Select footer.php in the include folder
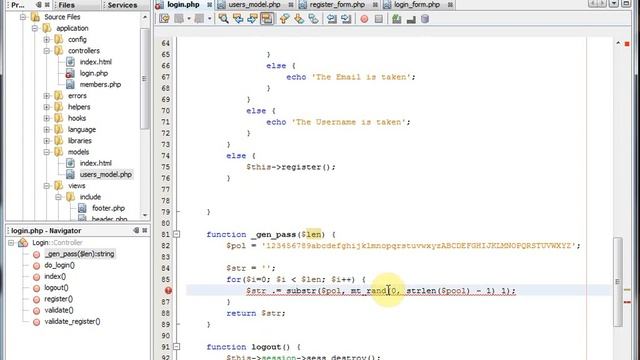Viewport: 640px width, 360px height. click(x=108, y=208)
